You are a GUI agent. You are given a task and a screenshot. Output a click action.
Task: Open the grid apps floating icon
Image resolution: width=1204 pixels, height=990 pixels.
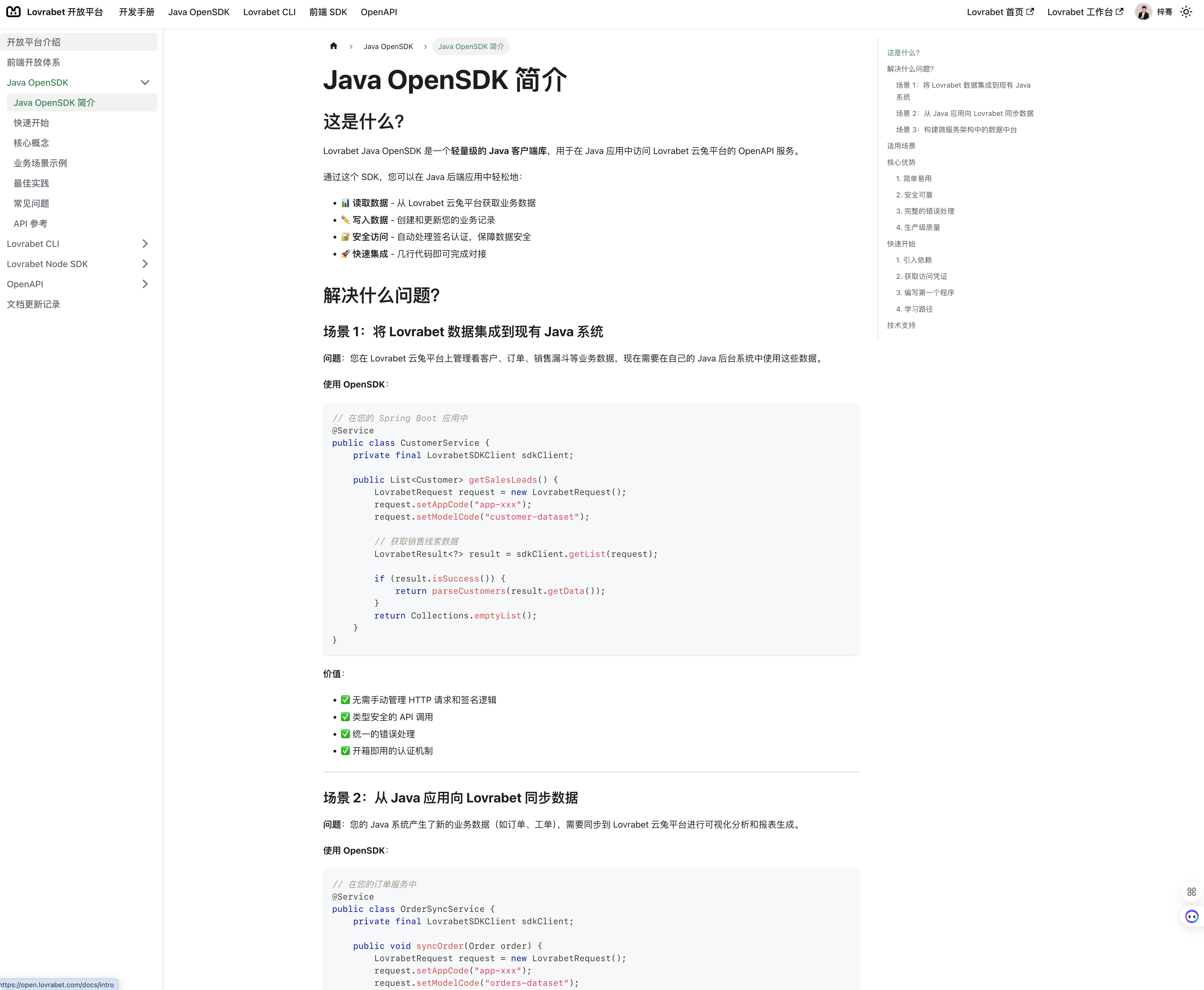click(x=1191, y=892)
